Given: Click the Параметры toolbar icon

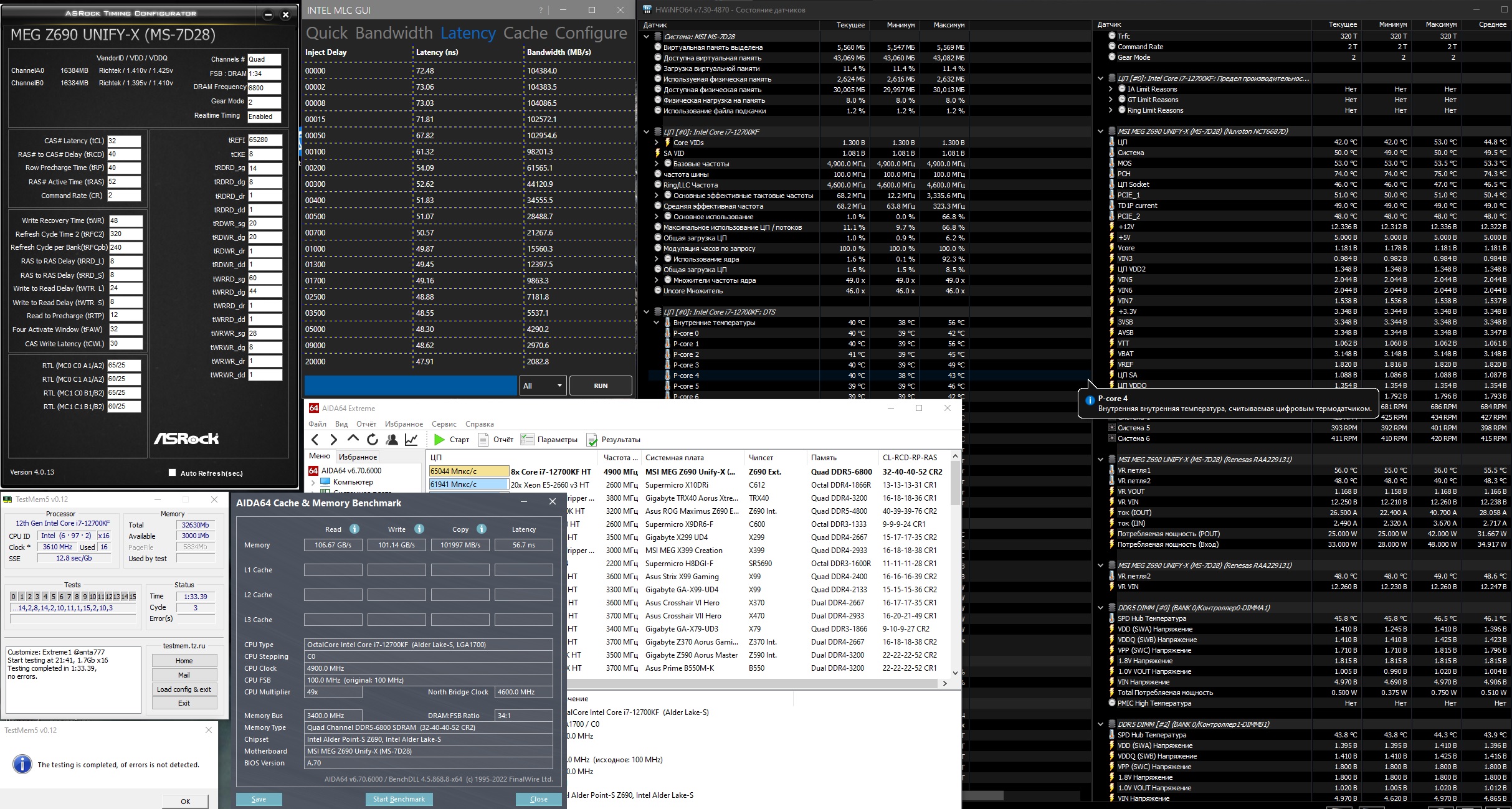Looking at the screenshot, I should pyautogui.click(x=528, y=440).
